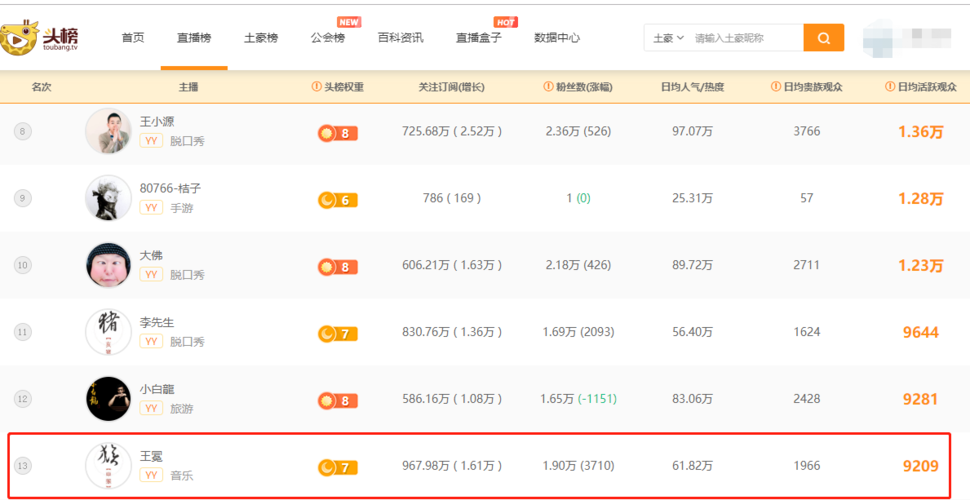
Task: Click the 关注订阅(增长) column header
Action: click(x=451, y=87)
